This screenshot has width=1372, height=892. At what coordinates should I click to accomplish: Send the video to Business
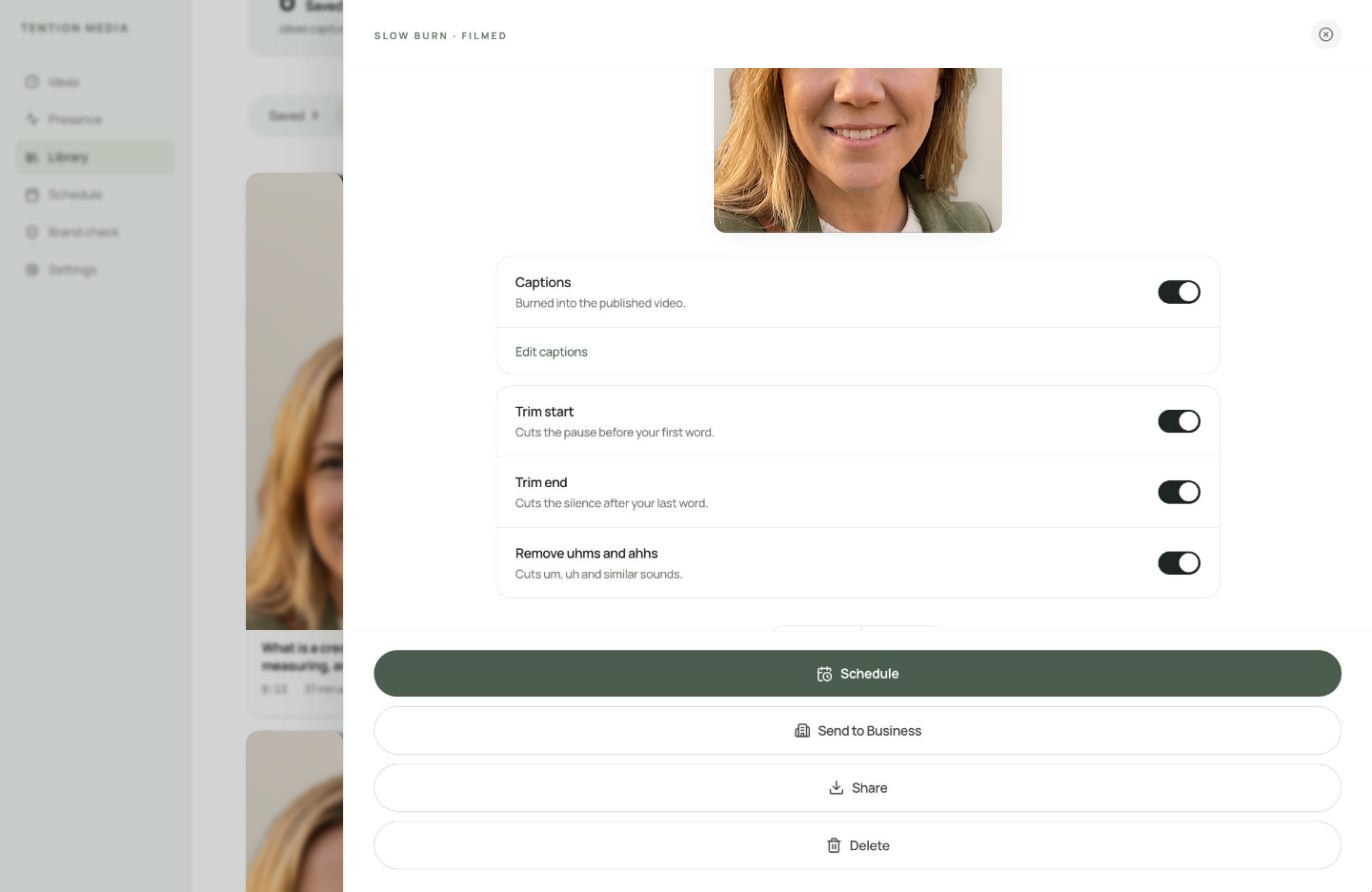[857, 731]
